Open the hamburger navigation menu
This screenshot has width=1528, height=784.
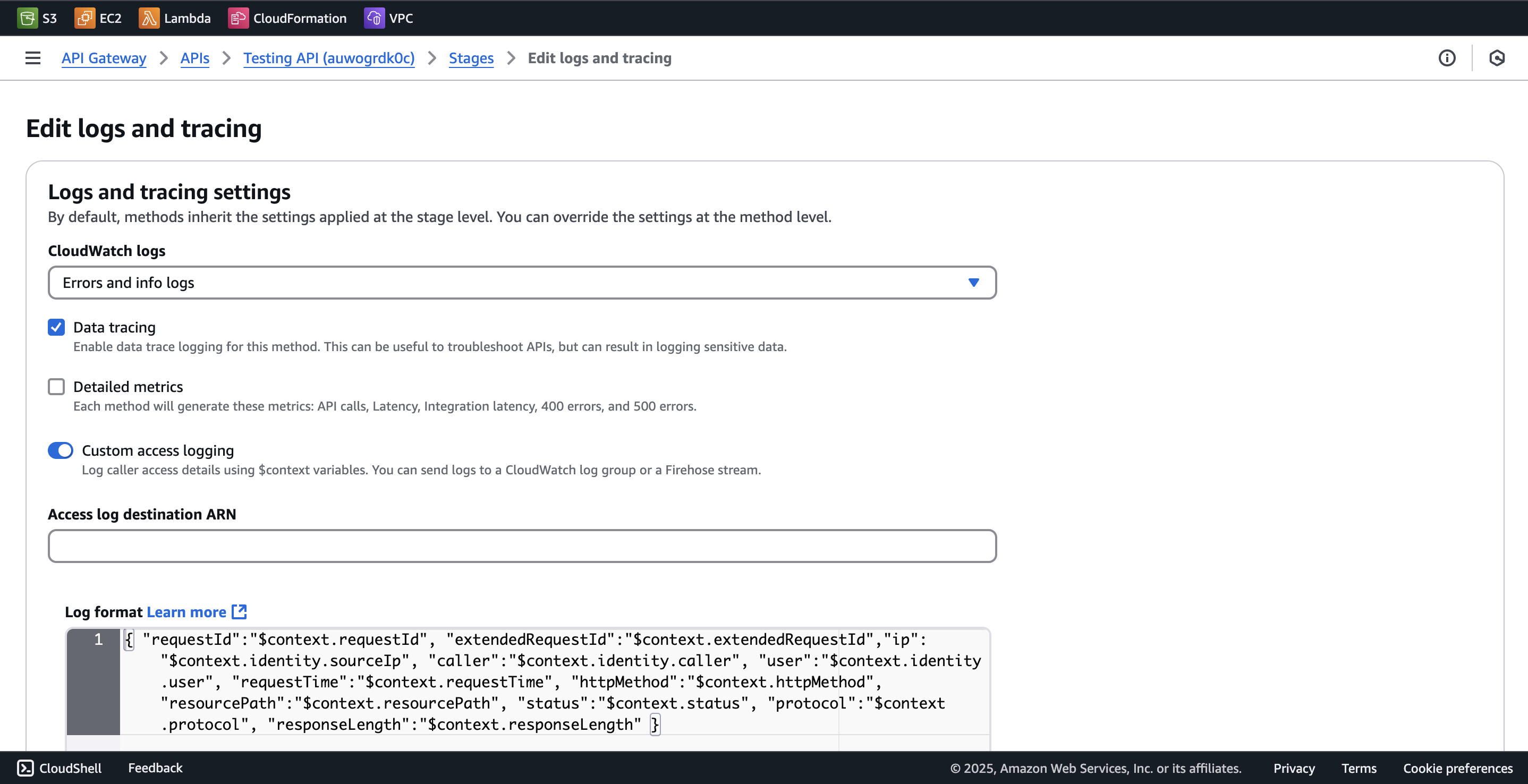pos(32,58)
